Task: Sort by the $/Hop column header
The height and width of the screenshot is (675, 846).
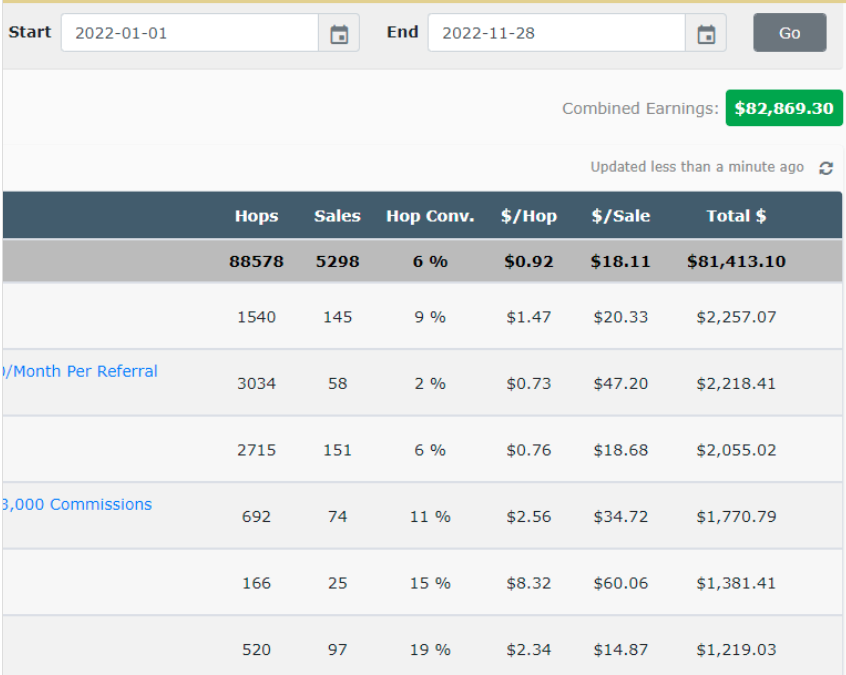Action: coord(529,216)
